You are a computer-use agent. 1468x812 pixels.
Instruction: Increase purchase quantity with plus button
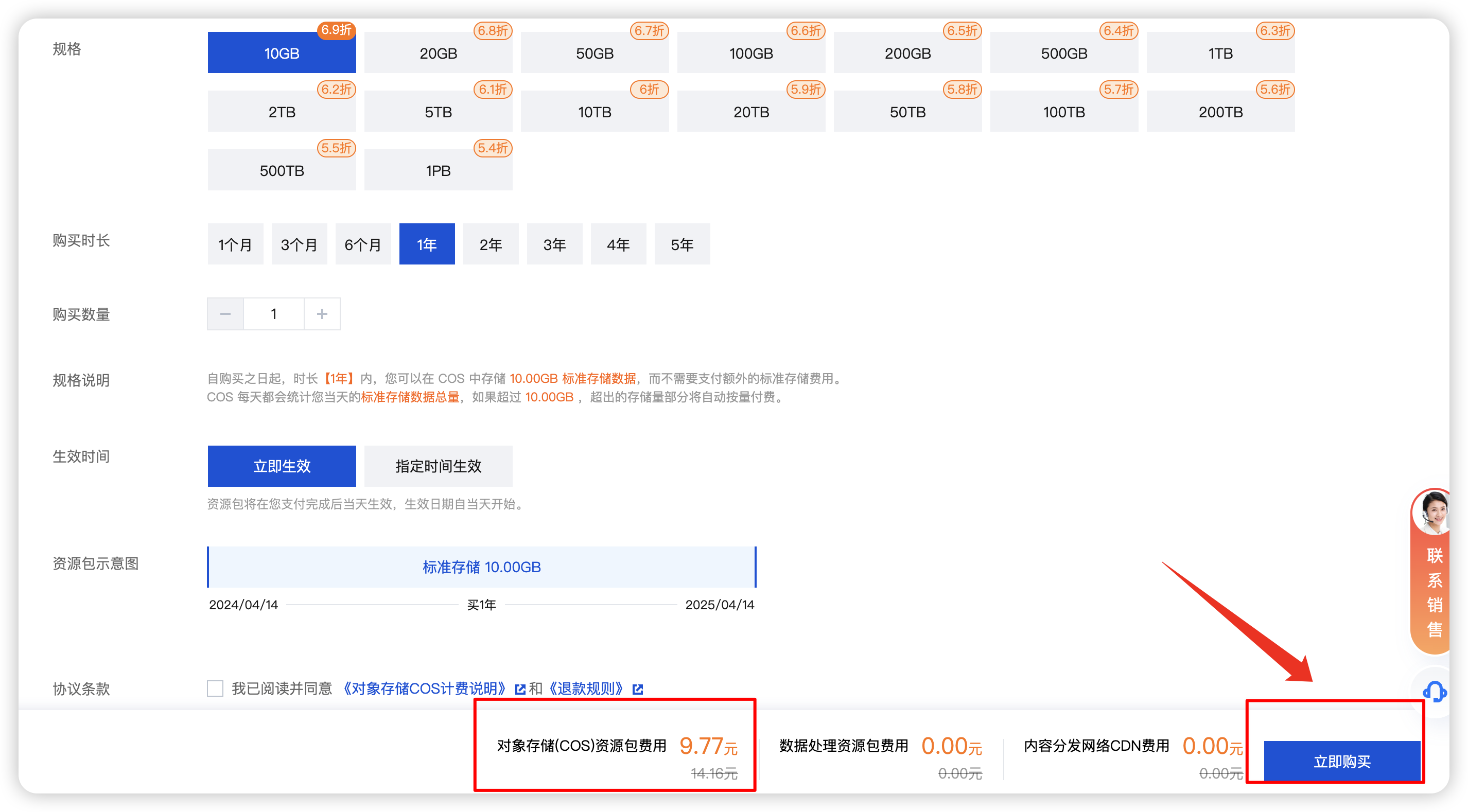[x=322, y=314]
